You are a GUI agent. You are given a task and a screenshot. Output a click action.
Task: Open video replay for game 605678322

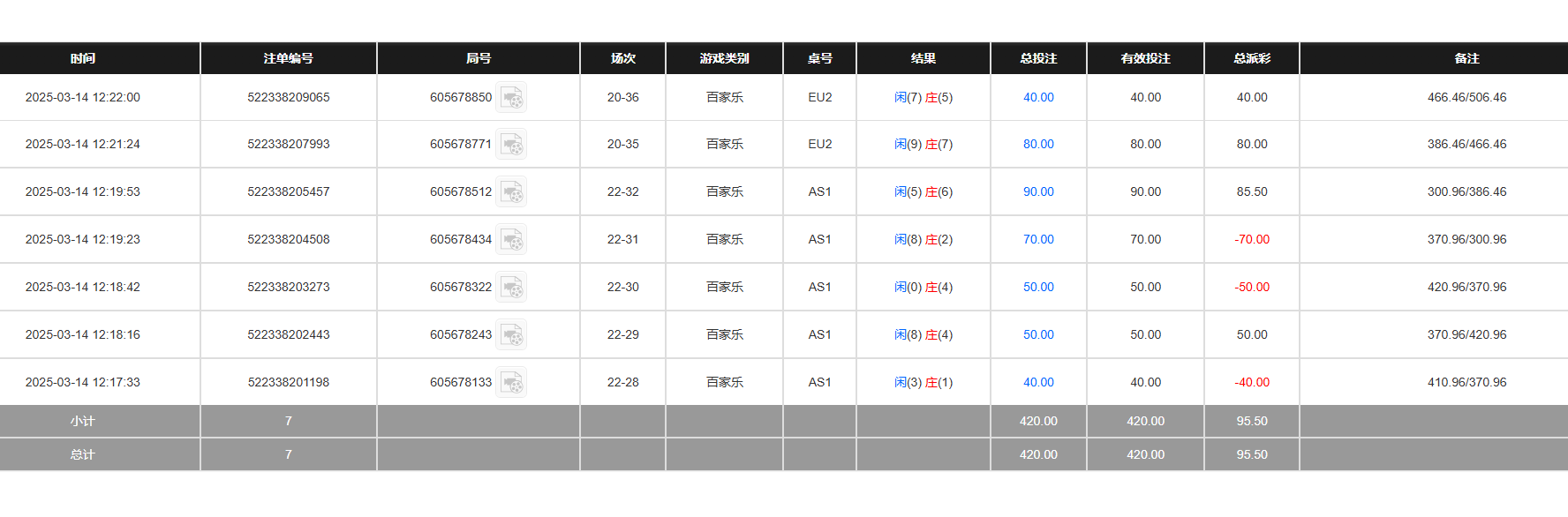tap(512, 287)
